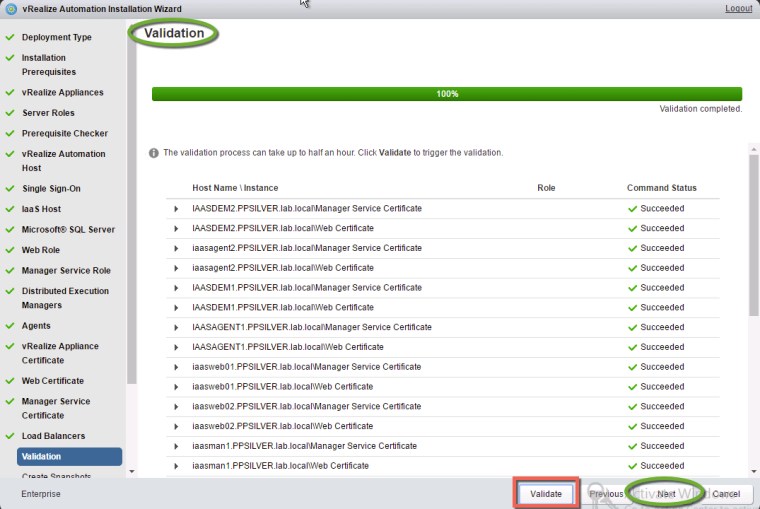Open the Installation Prerequisites step
Image resolution: width=760 pixels, height=509 pixels.
[x=48, y=64]
